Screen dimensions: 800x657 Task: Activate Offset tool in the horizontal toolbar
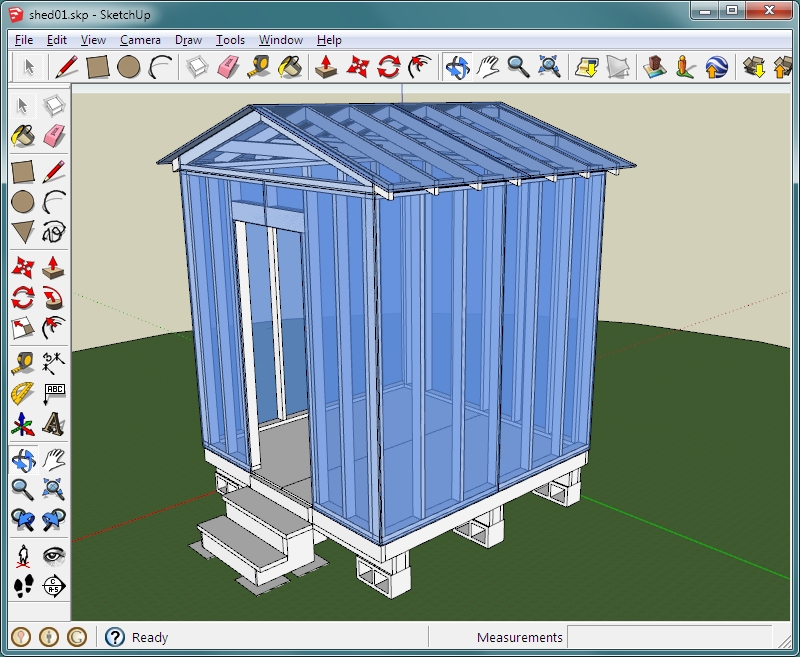point(420,67)
